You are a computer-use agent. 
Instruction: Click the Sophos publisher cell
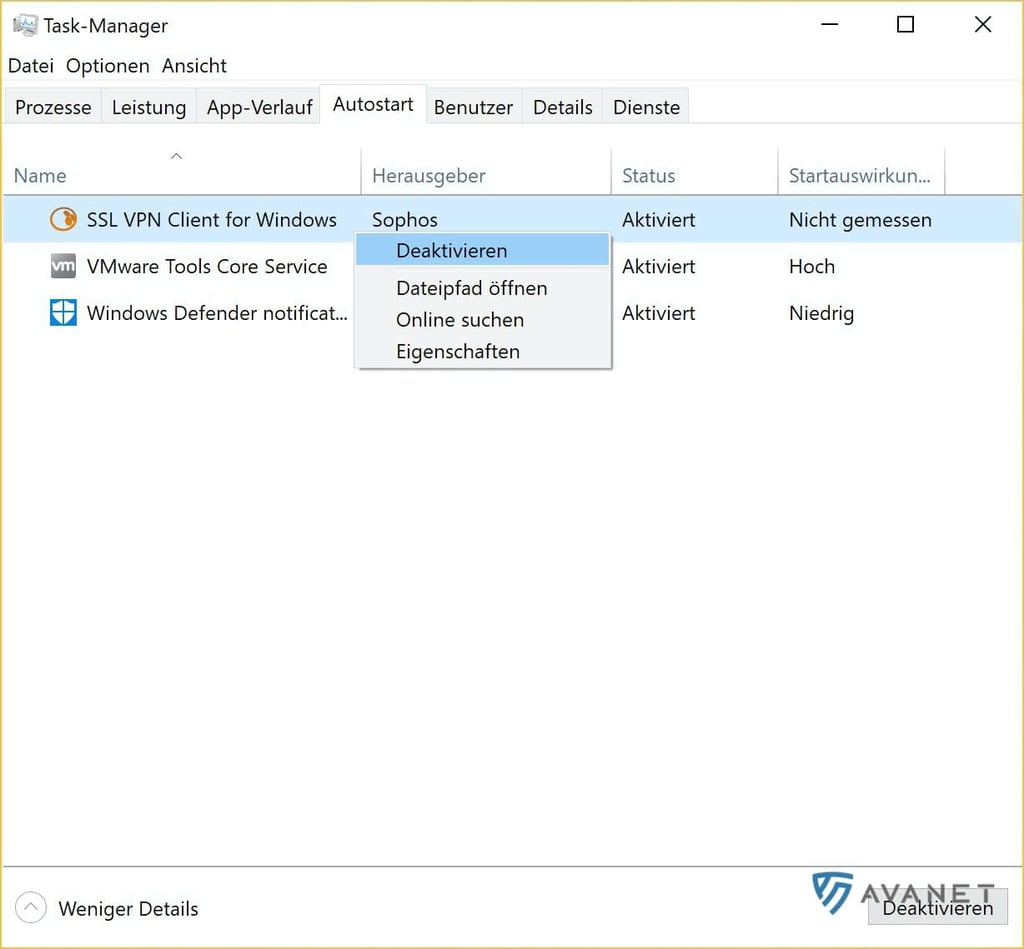pos(404,219)
